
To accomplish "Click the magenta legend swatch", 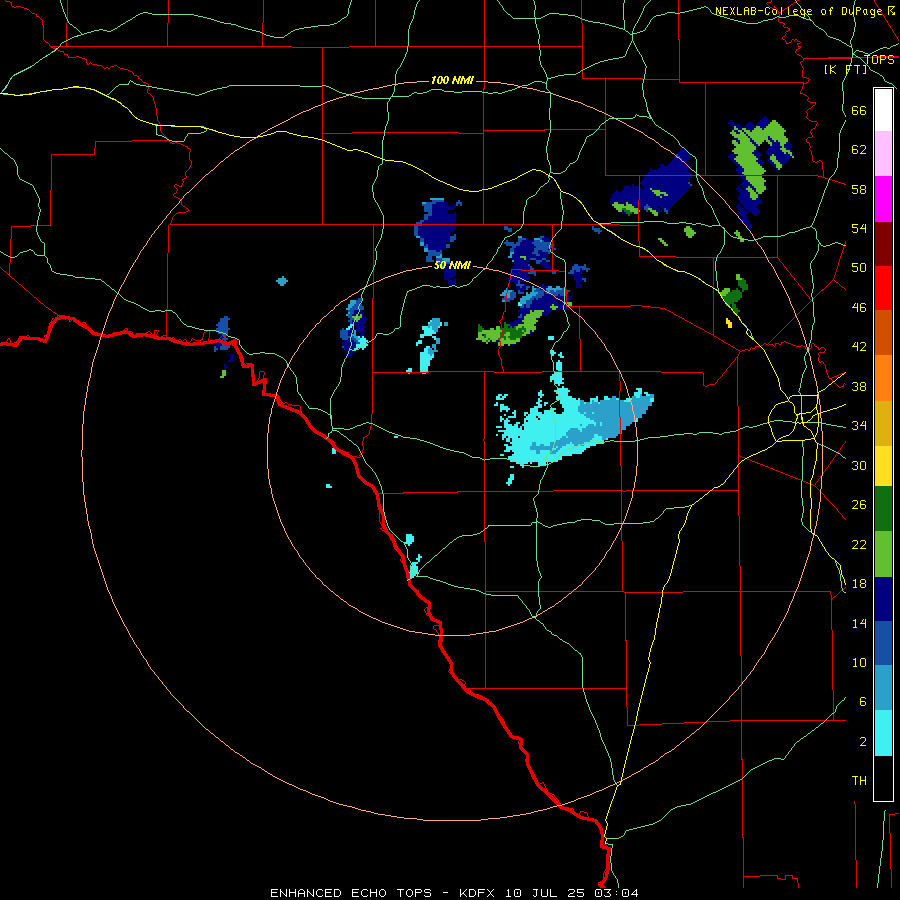I will click(x=883, y=199).
